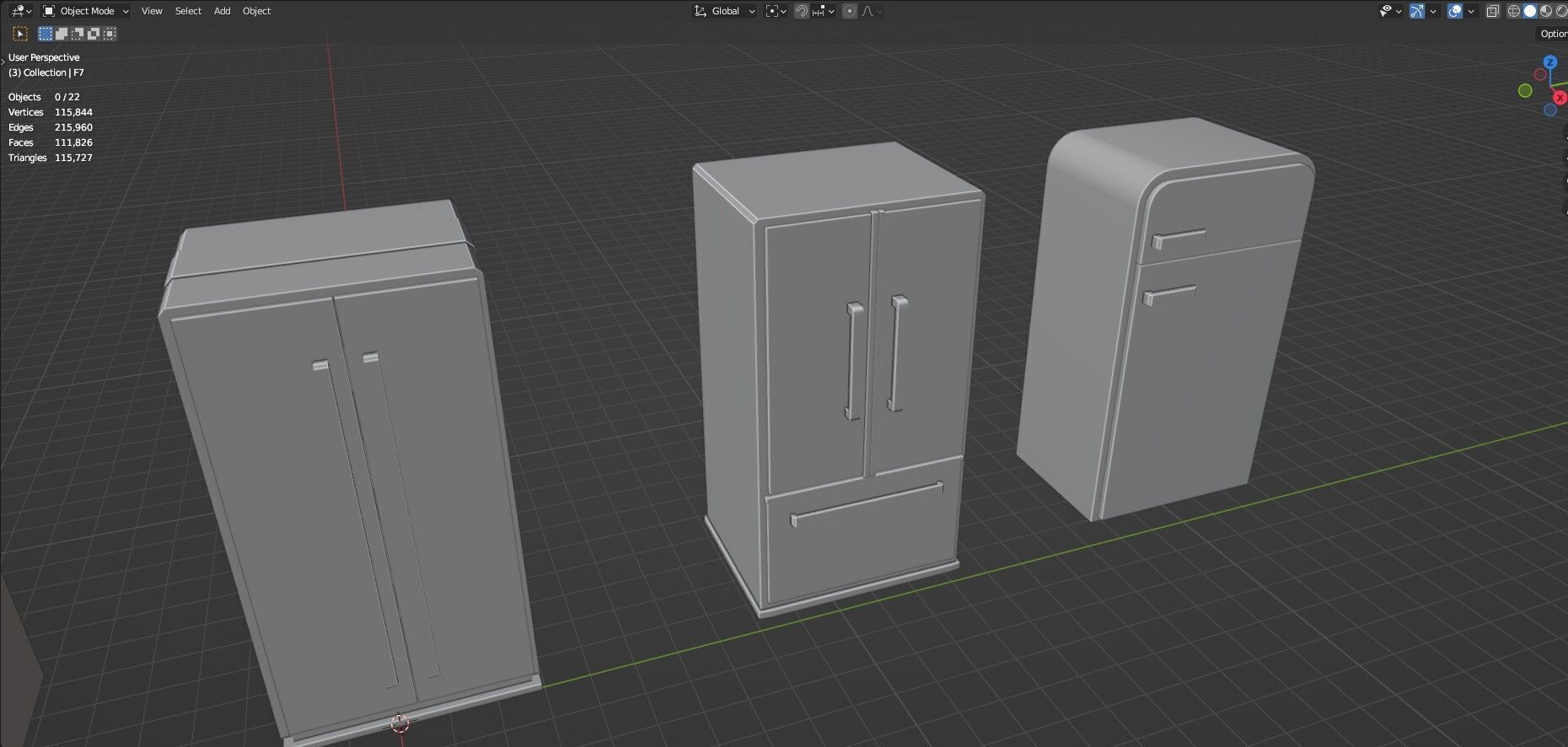Click the X axis on navigation gizmo
Screen dimensions: 1568x747
(1560, 98)
